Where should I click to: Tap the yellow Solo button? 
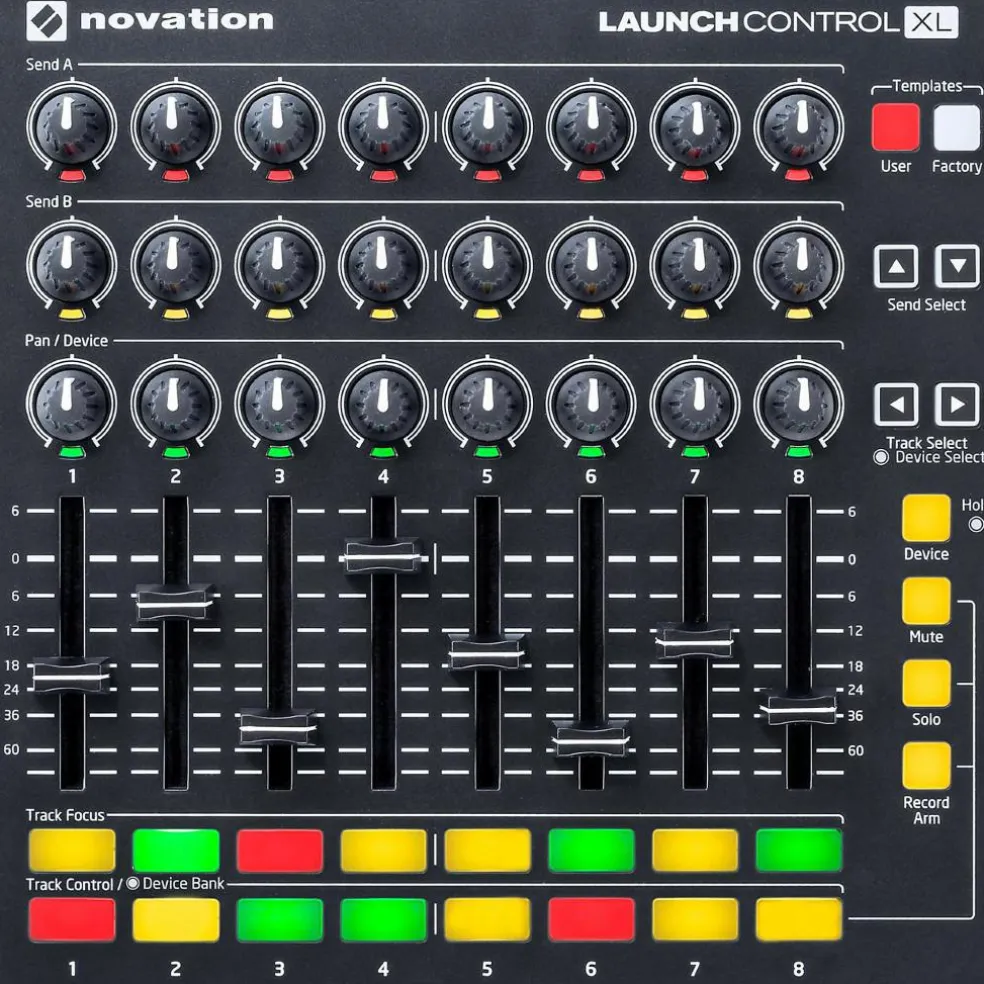(x=926, y=683)
